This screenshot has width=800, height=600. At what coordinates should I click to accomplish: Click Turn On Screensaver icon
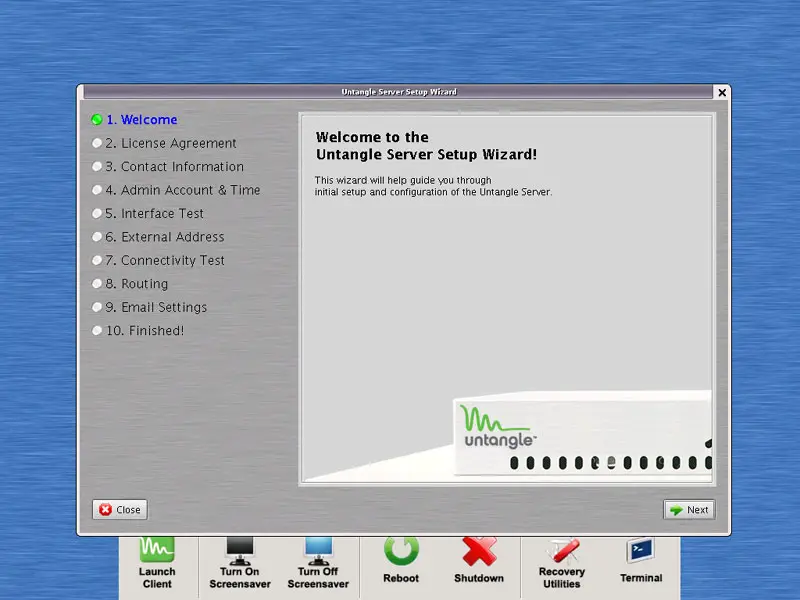240,563
